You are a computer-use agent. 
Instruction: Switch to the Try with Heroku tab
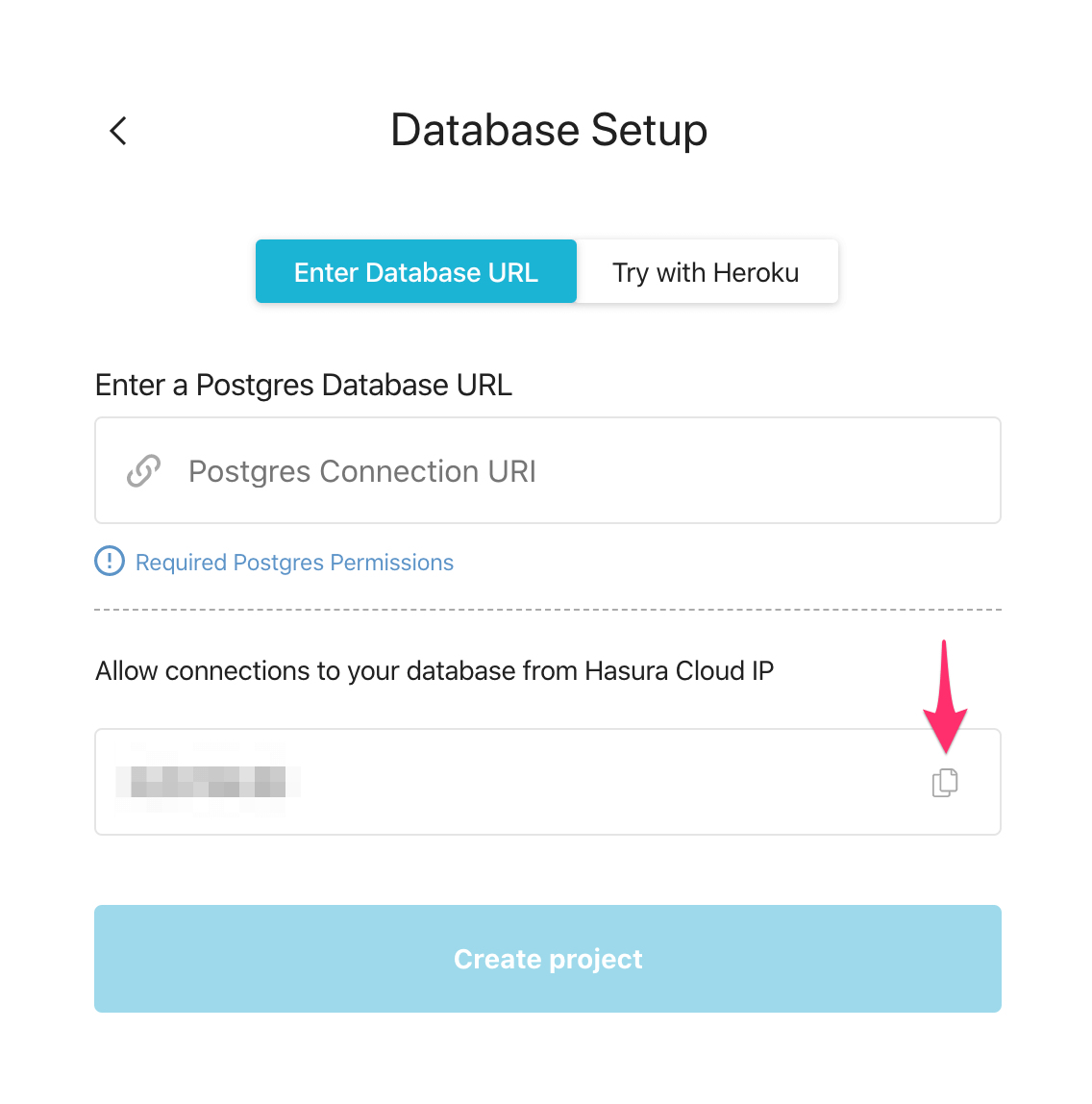click(707, 272)
